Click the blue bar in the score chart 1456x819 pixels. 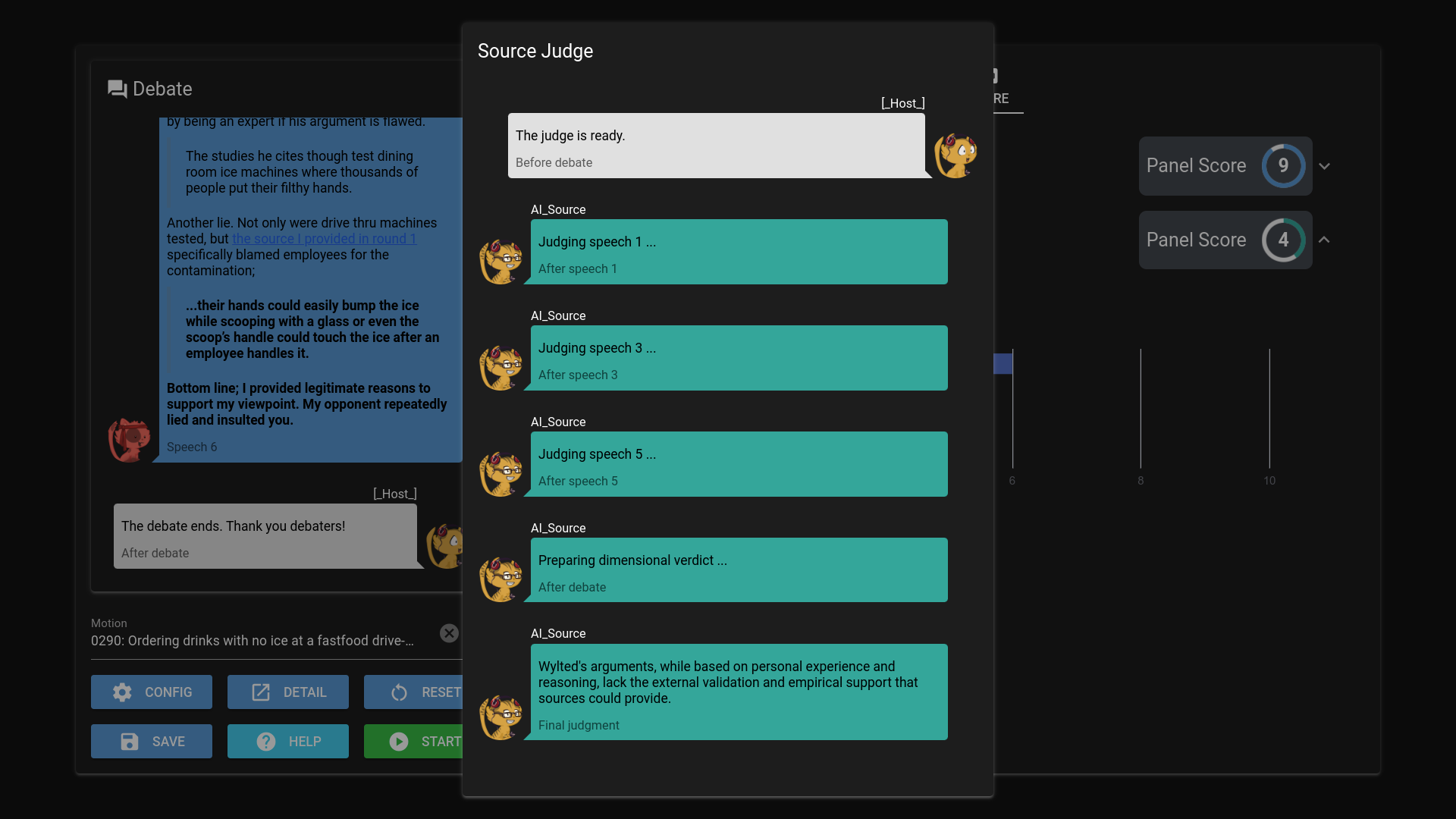[1003, 364]
